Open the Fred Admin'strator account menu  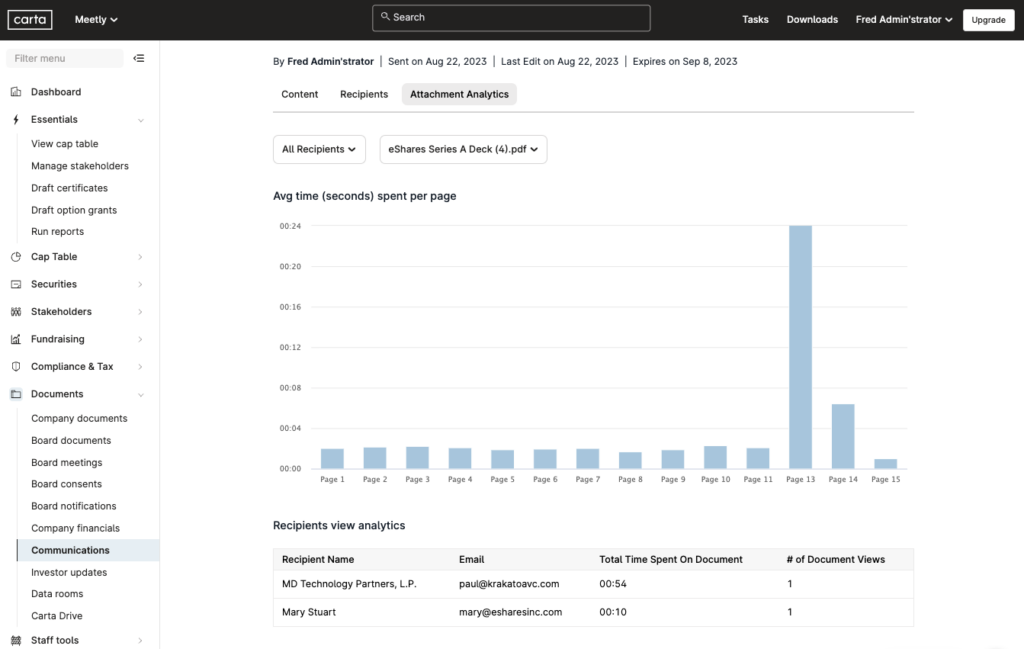[902, 18]
